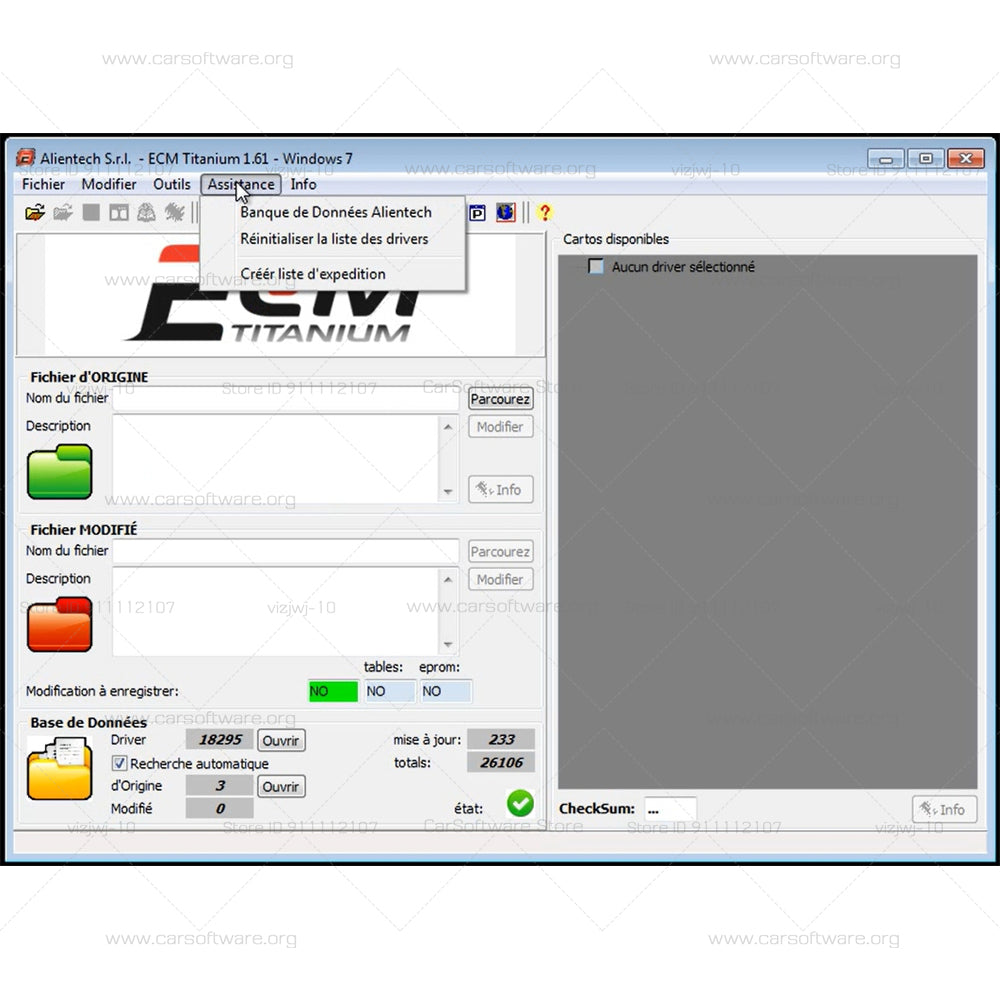Click Info button beside CheckSum

(x=944, y=809)
